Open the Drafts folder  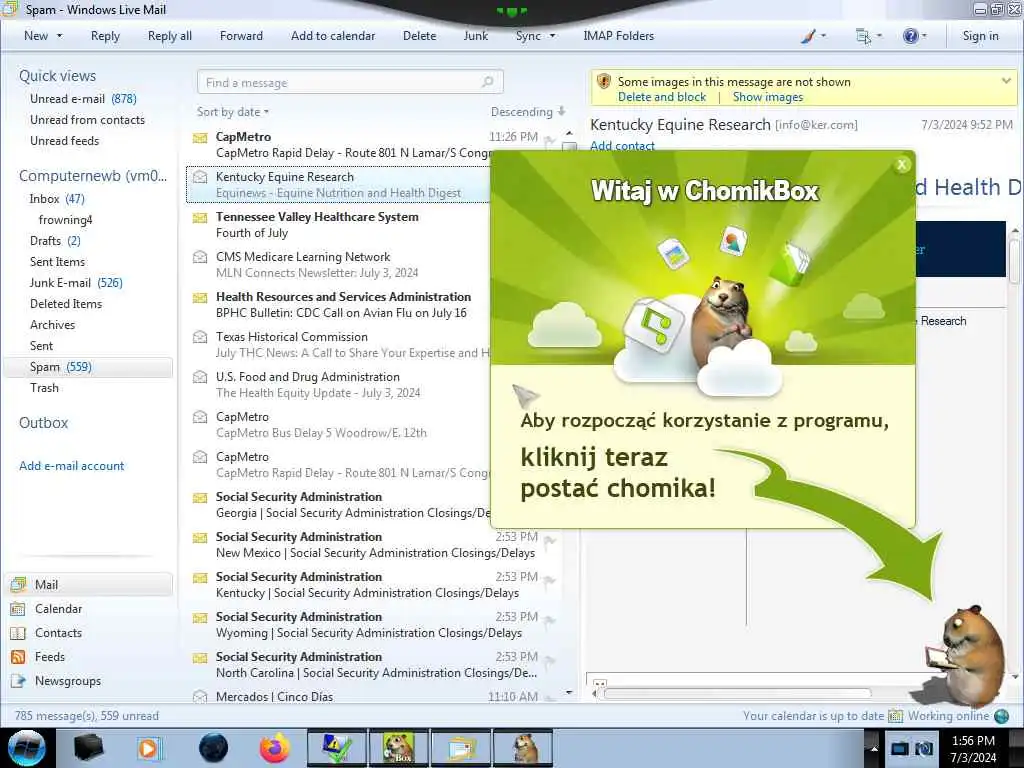click(x=55, y=240)
